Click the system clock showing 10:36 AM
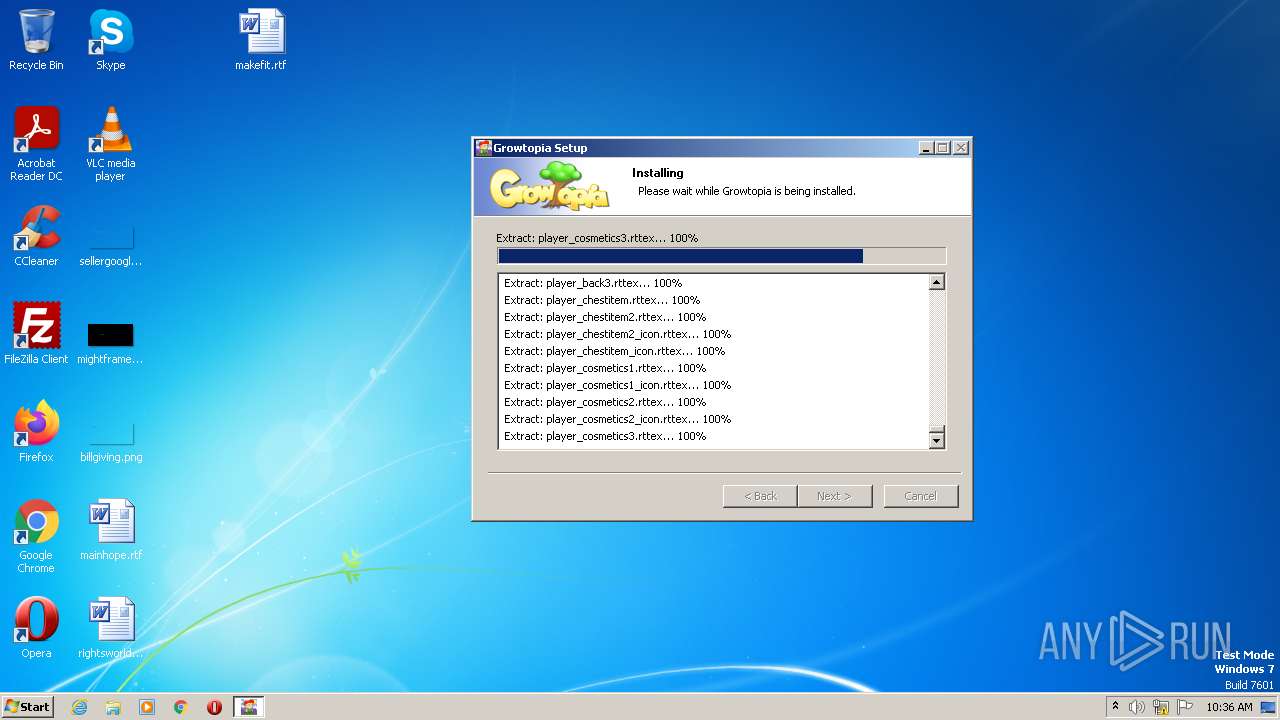1280x720 pixels. coord(1229,707)
